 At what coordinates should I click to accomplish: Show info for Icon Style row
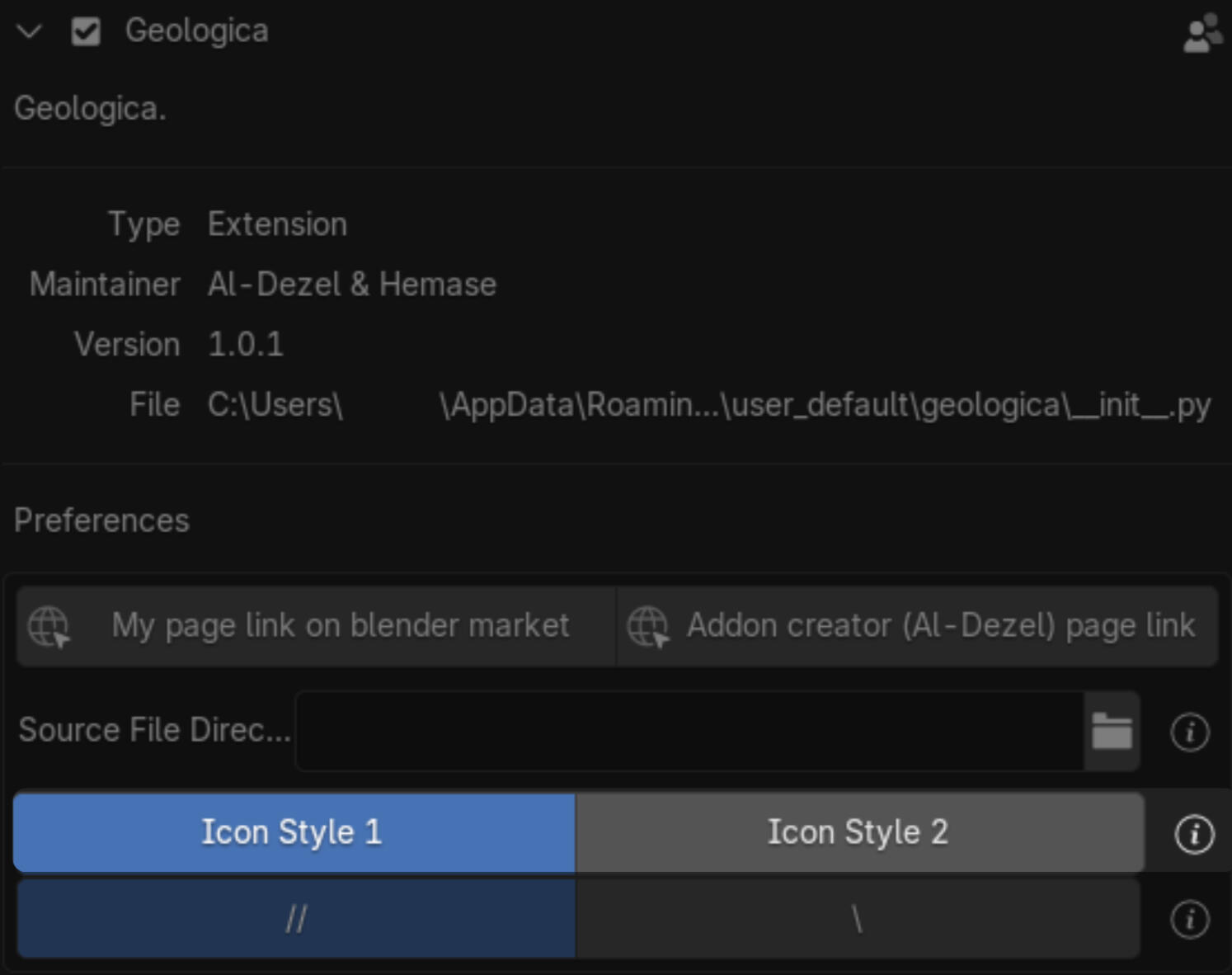point(1193,834)
